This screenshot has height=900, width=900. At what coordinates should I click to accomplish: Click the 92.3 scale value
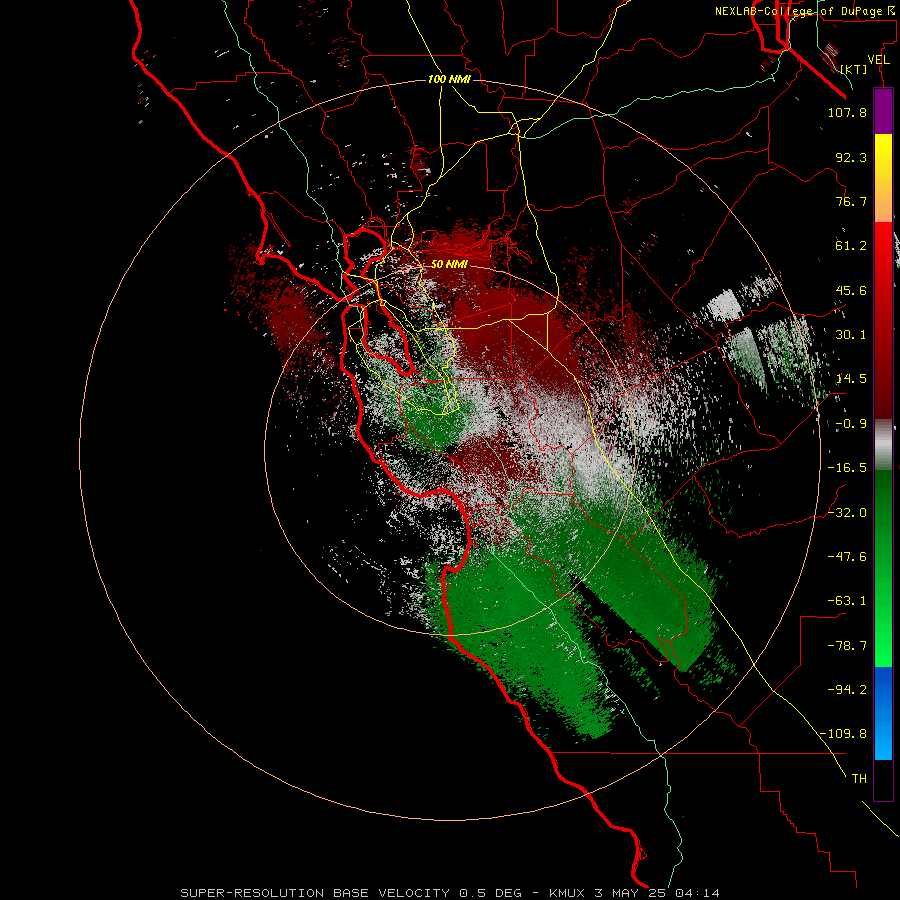coord(851,157)
